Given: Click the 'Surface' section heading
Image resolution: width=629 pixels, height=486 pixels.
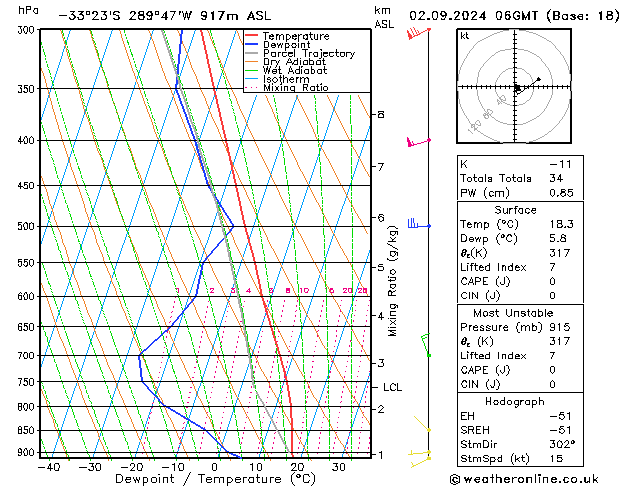Looking at the screenshot, I should (515, 210).
